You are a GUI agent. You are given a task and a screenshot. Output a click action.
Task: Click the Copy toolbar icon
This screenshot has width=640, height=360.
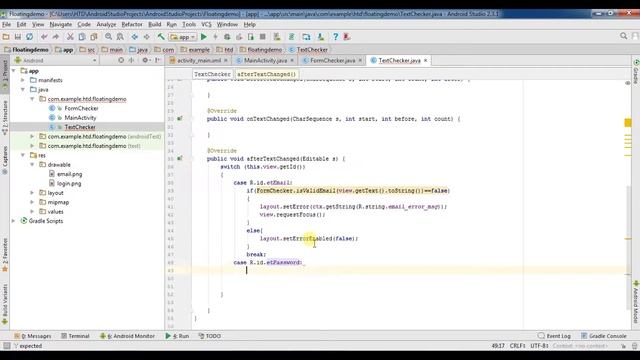pos(82,37)
